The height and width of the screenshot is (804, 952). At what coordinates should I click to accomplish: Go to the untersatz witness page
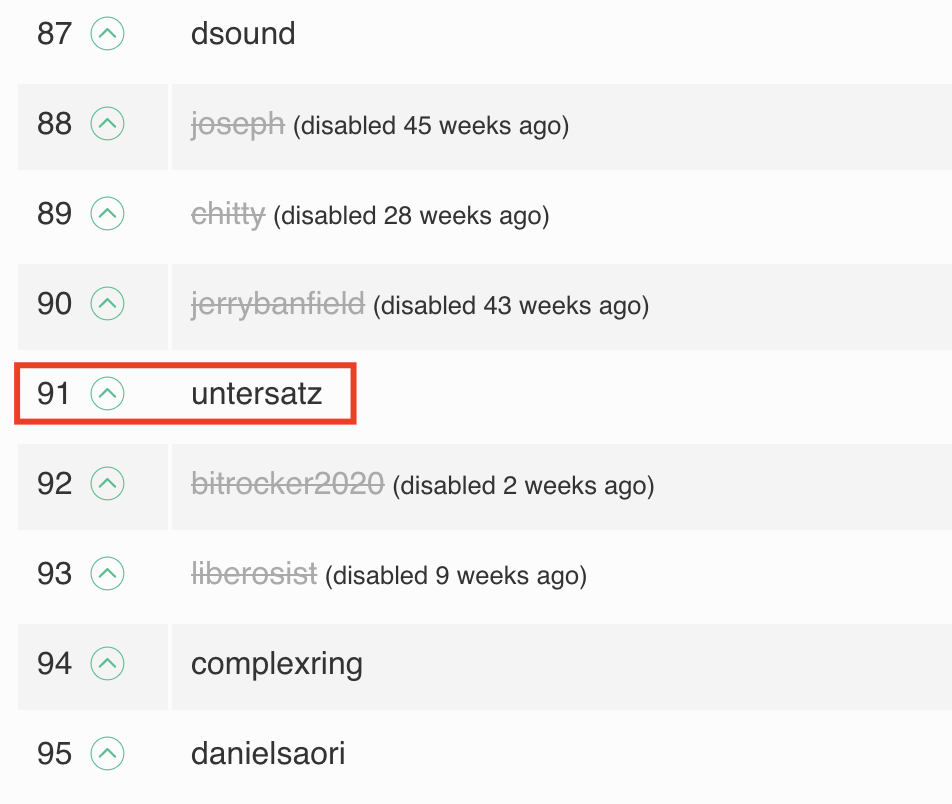[x=257, y=395]
